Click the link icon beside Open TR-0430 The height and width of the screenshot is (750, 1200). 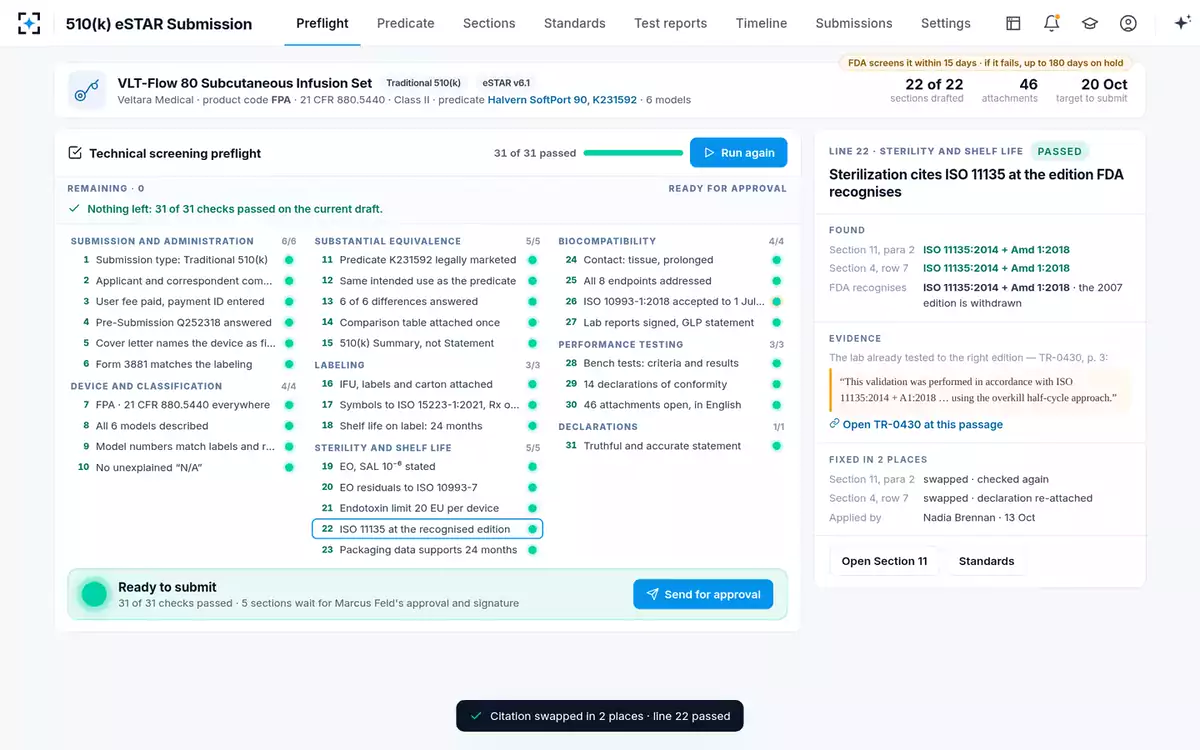(834, 424)
